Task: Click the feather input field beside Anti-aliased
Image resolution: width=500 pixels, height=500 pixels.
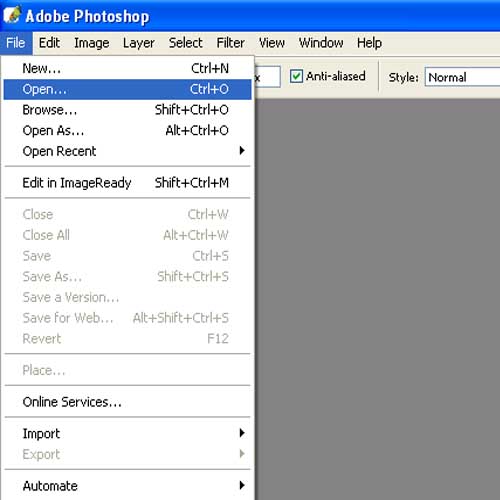Action: tap(268, 77)
